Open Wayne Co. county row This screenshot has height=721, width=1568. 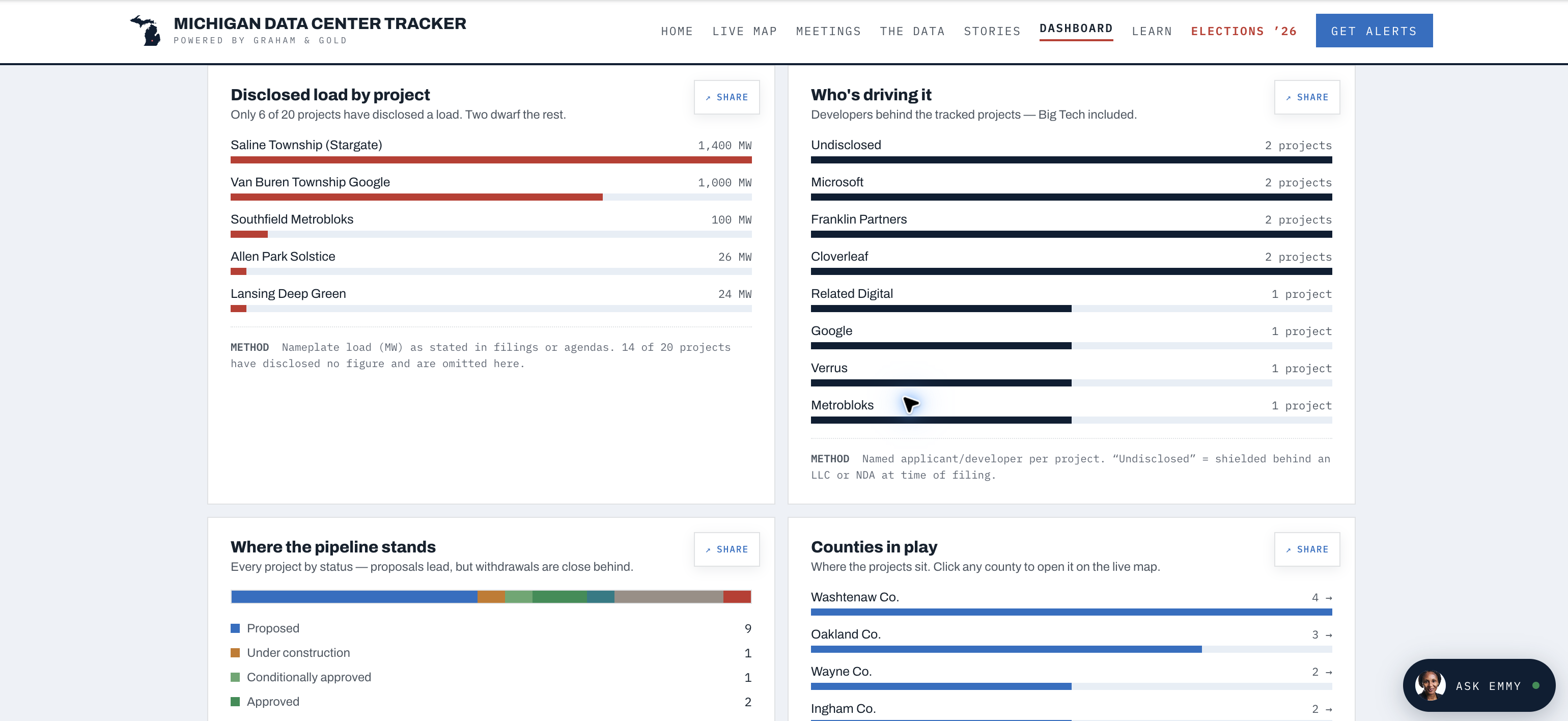[x=1071, y=678]
